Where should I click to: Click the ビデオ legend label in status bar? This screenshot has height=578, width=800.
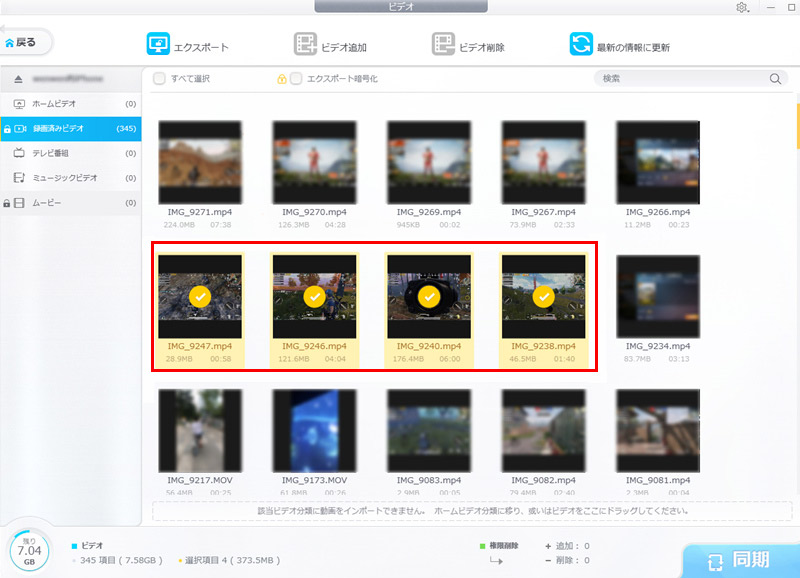[x=92, y=546]
